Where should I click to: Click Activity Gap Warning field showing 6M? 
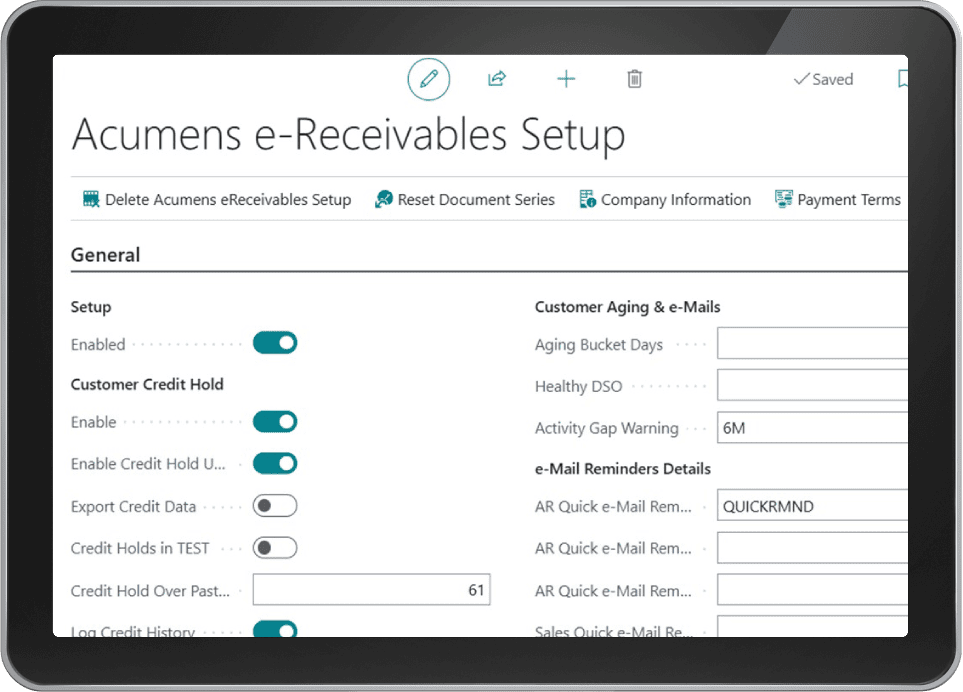pyautogui.click(x=813, y=427)
